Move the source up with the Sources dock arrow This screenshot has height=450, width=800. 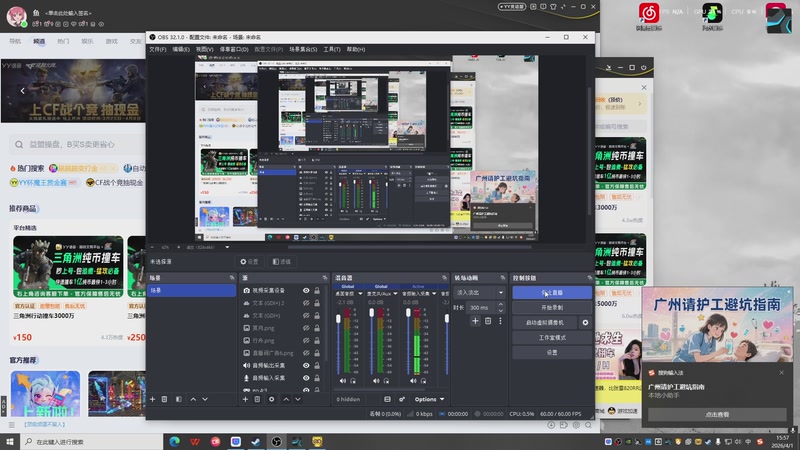(x=286, y=399)
